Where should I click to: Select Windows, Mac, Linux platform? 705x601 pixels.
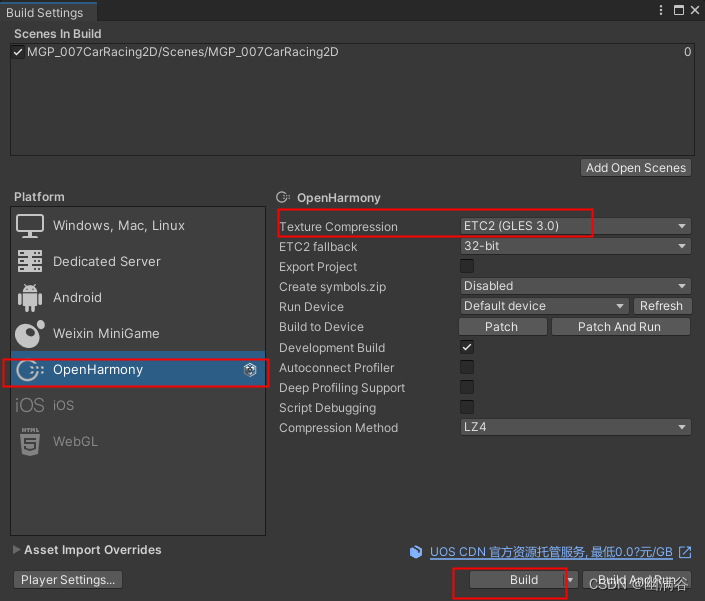[x=138, y=226]
